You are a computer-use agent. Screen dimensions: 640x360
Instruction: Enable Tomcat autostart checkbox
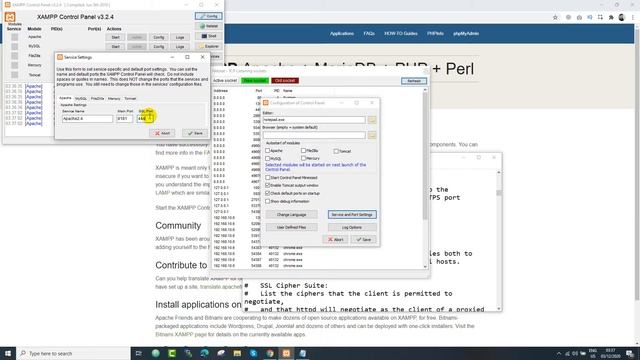click(x=336, y=151)
